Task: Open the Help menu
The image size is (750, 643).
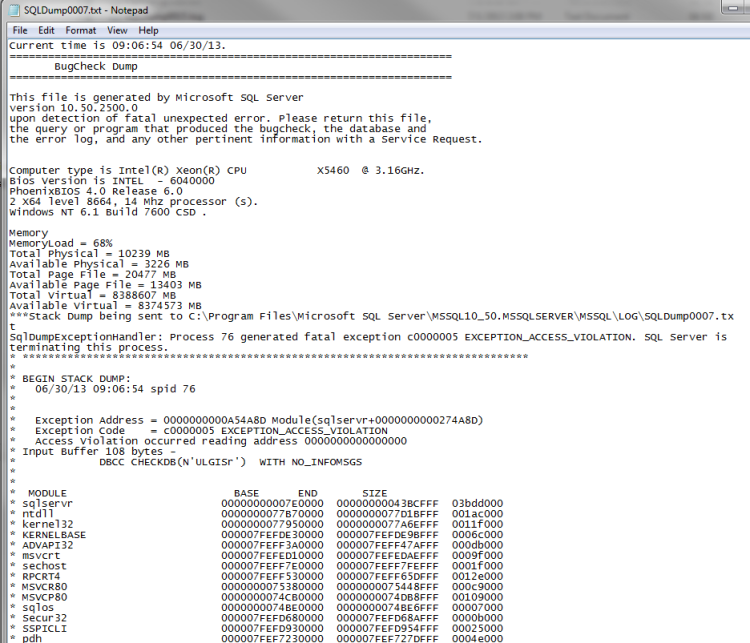Action: click(148, 31)
